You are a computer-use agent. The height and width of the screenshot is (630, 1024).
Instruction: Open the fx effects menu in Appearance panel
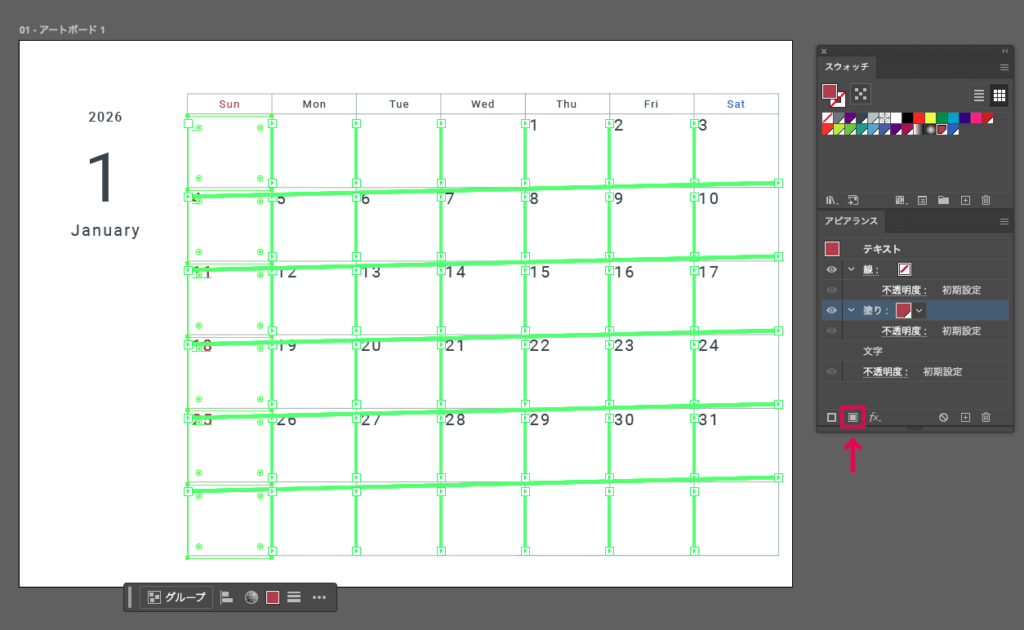coord(875,417)
